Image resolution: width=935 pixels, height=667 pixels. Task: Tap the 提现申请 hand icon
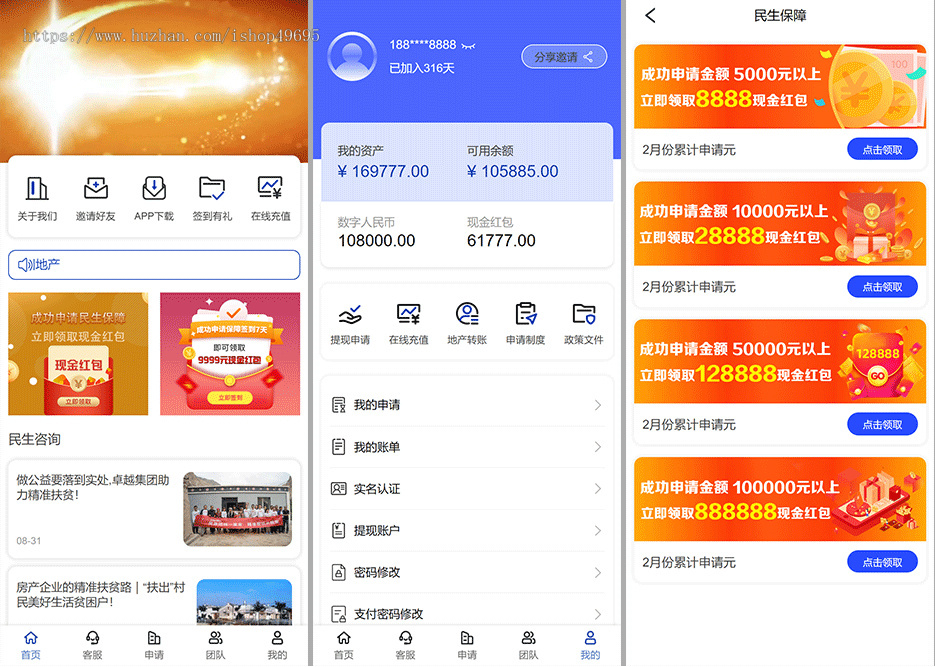click(350, 314)
